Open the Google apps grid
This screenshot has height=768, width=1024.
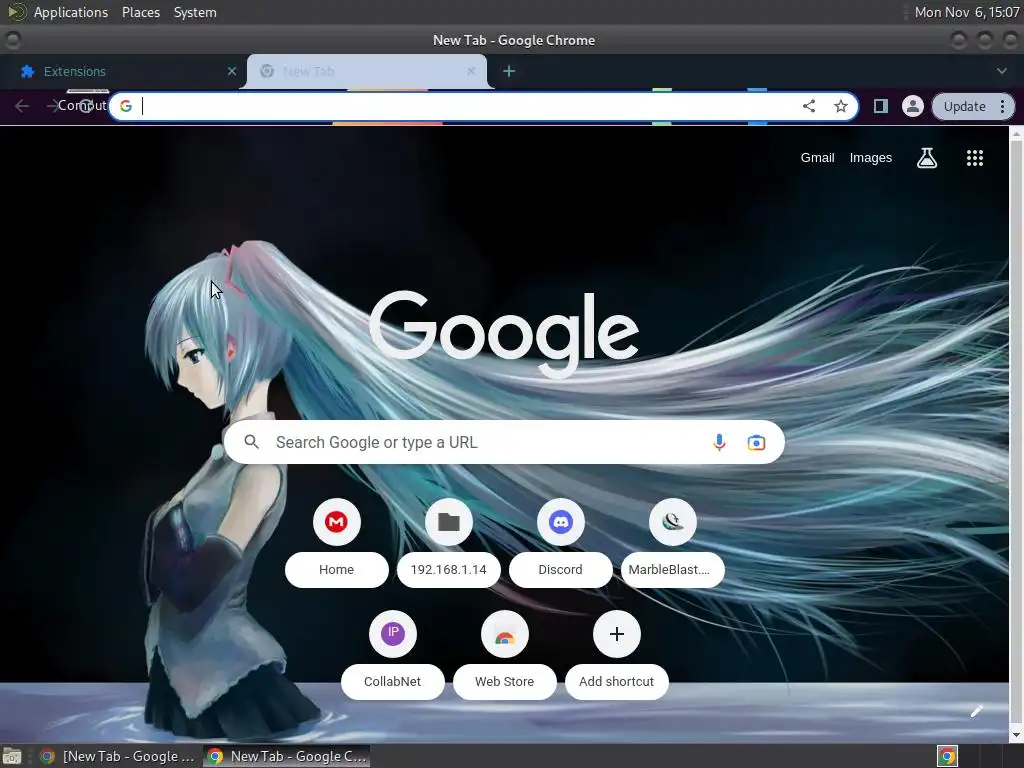pos(974,157)
